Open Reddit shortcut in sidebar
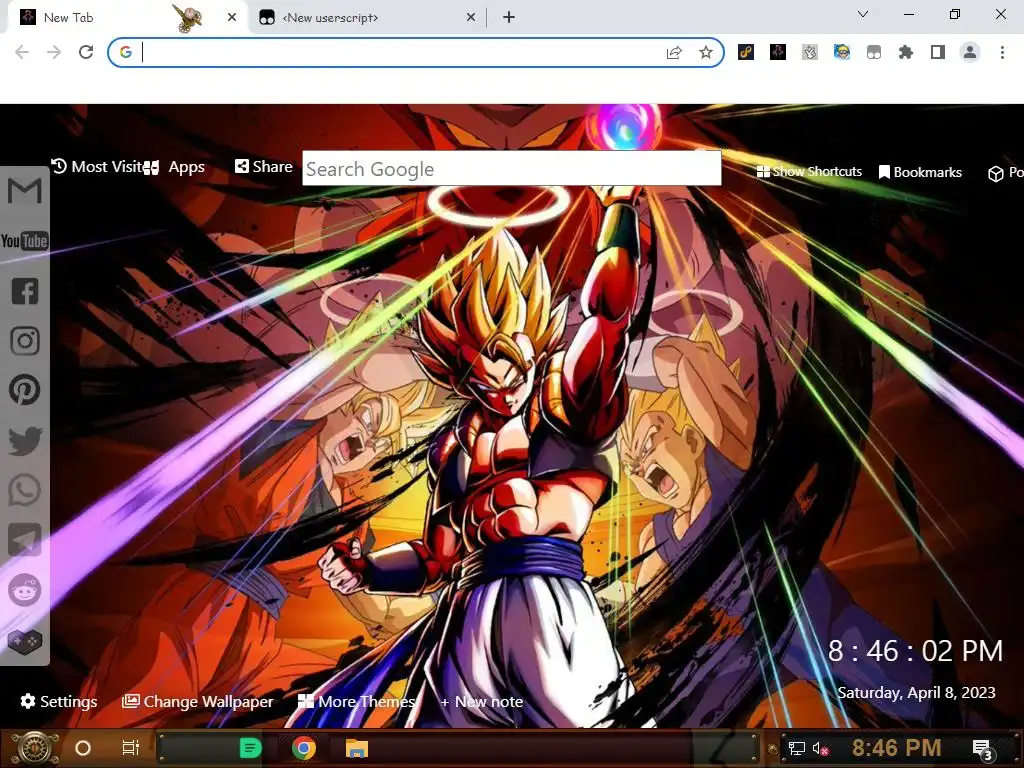 click(x=25, y=590)
